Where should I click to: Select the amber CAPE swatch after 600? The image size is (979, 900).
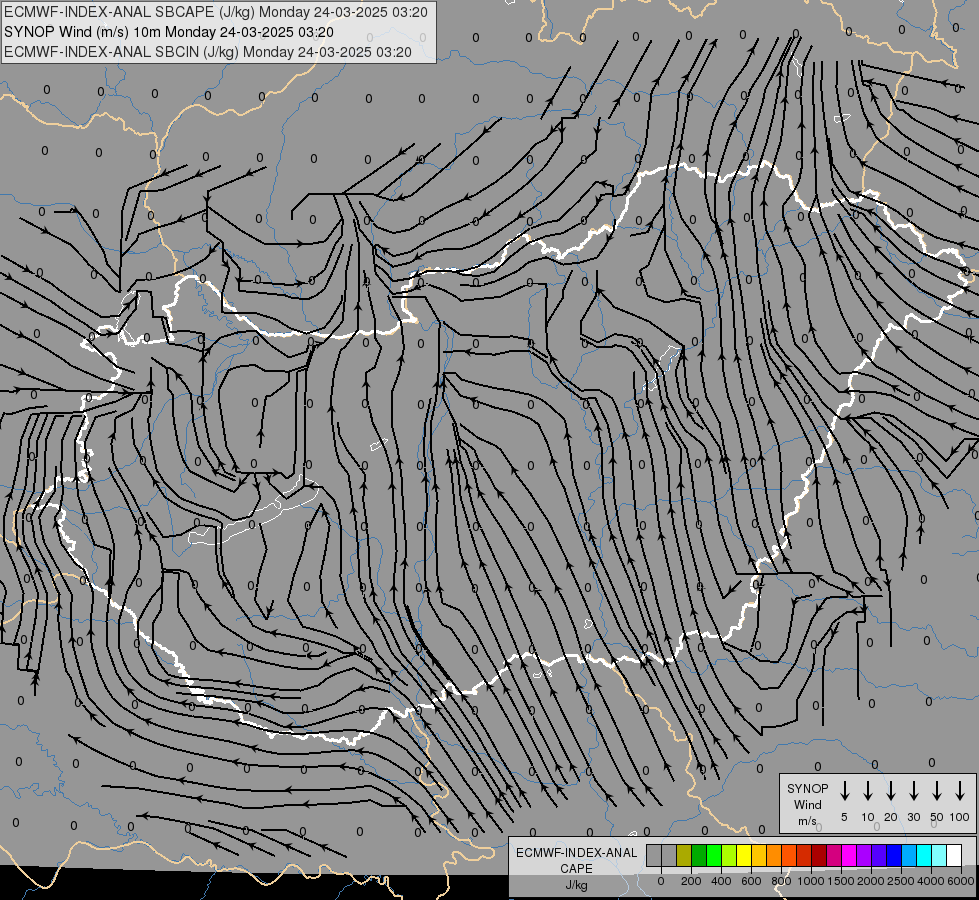point(759,855)
